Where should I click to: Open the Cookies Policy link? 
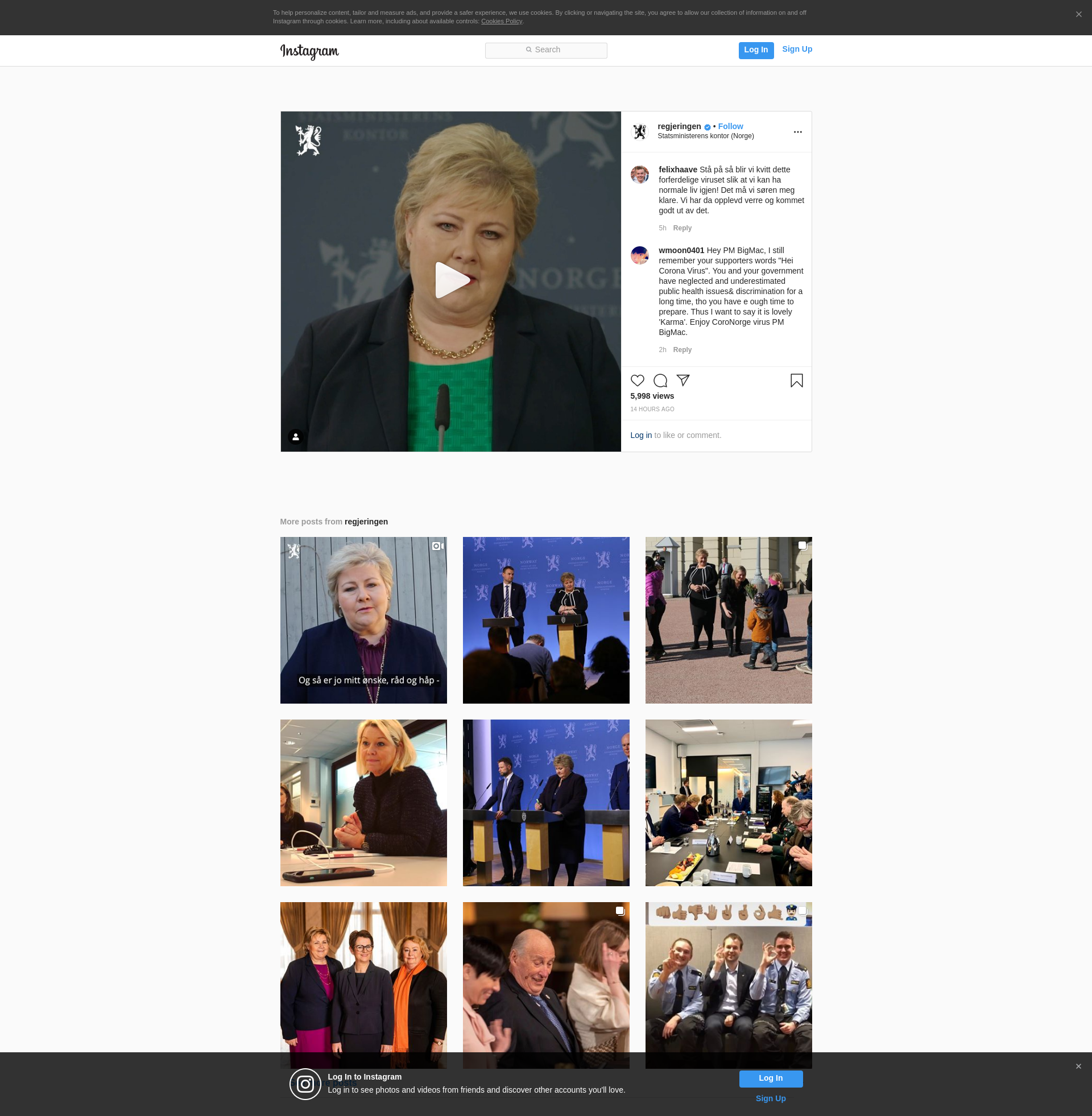pos(501,21)
